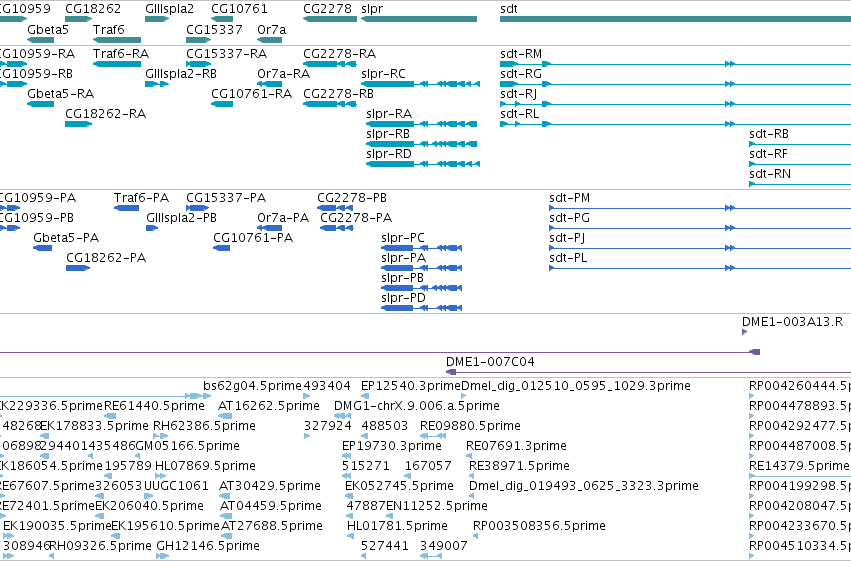This screenshot has height=561, width=851.
Task: Click protein CG2278-PA
Action: tap(356, 218)
